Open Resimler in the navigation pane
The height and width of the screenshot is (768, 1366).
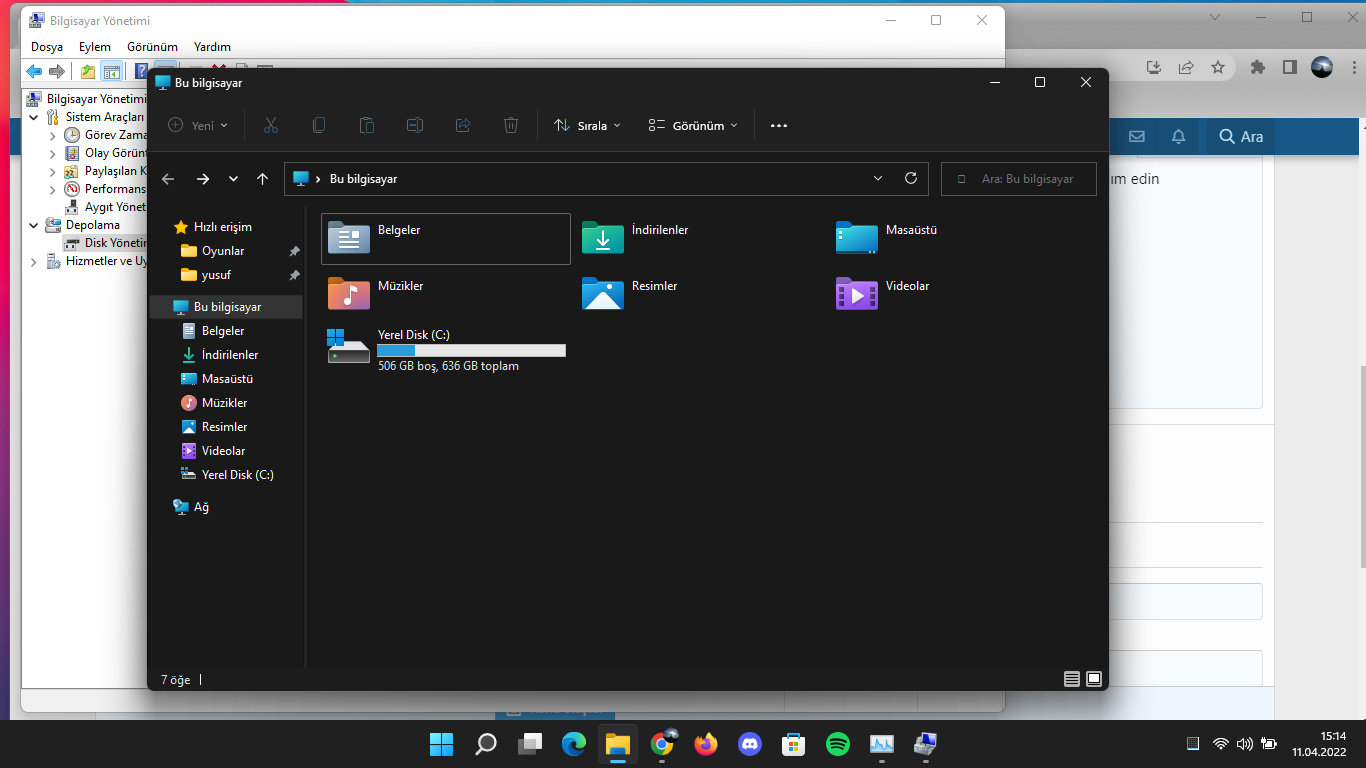click(224, 427)
